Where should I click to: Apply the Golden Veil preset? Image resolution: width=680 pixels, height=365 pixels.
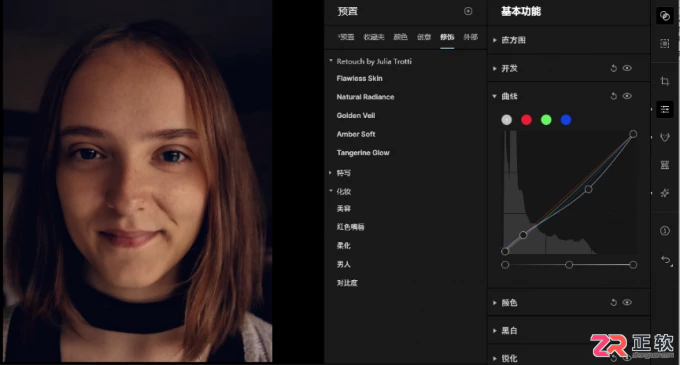tap(356, 115)
